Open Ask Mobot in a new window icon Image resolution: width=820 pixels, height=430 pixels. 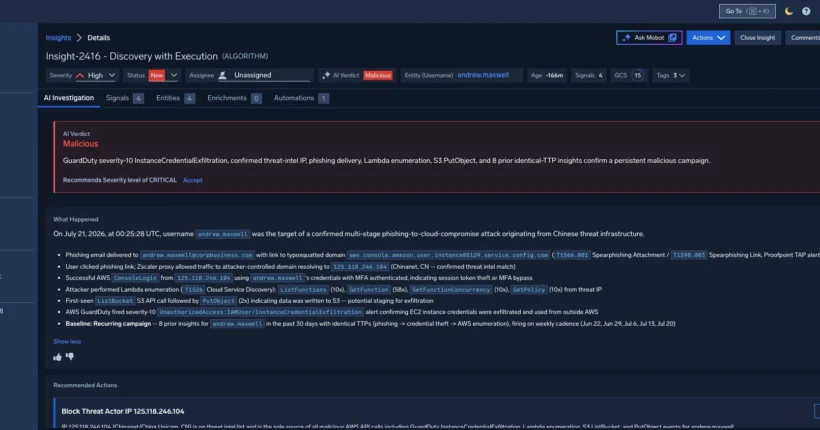click(673, 38)
